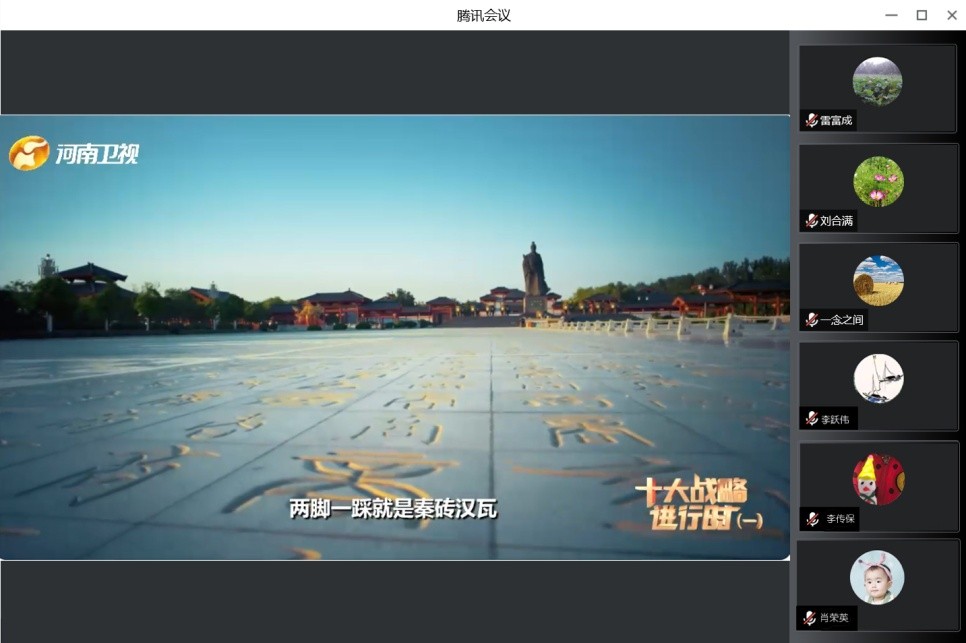Select 李传保's cartoon avatar

point(878,479)
